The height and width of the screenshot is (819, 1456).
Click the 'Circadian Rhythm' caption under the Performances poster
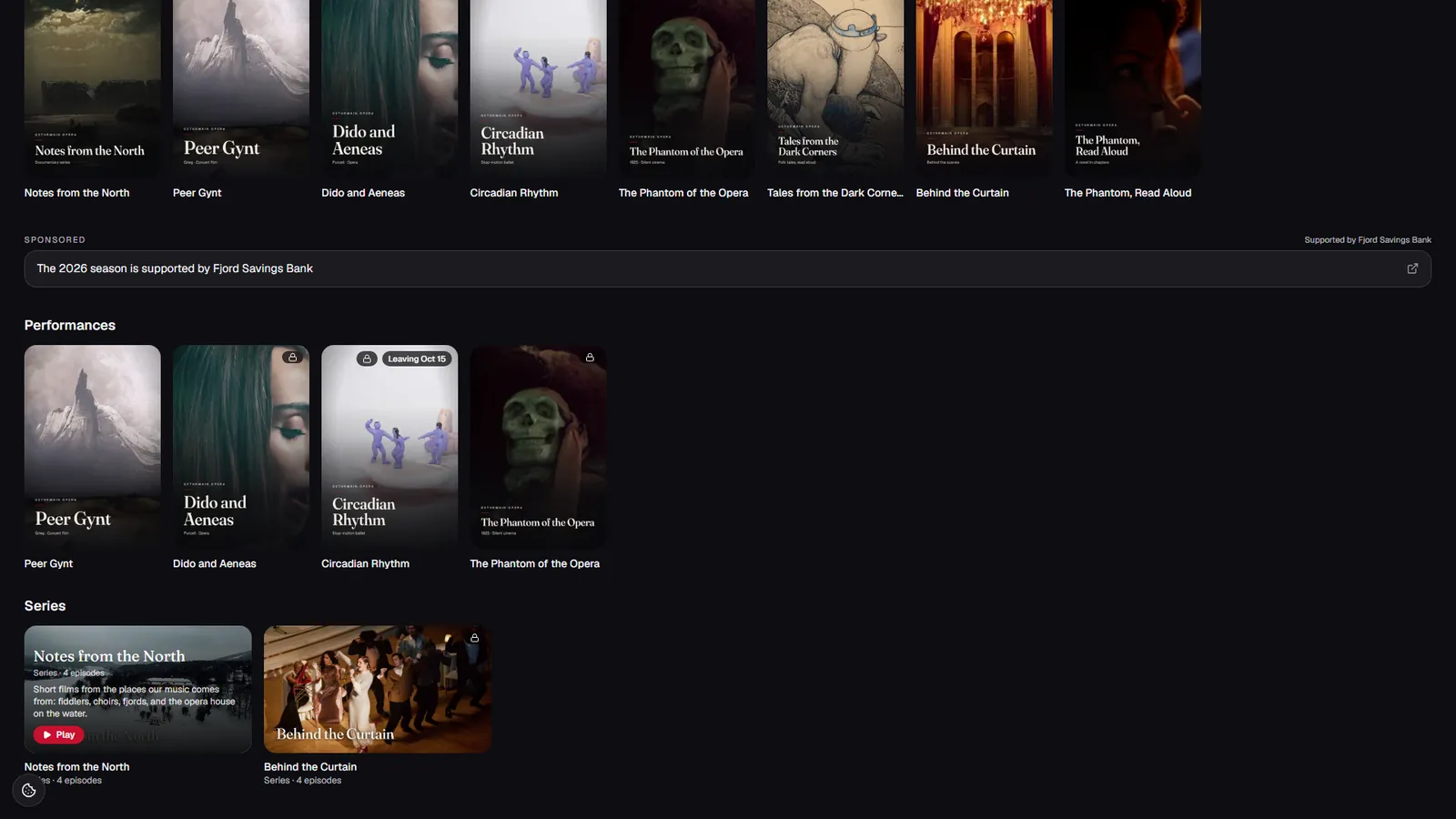(x=365, y=564)
